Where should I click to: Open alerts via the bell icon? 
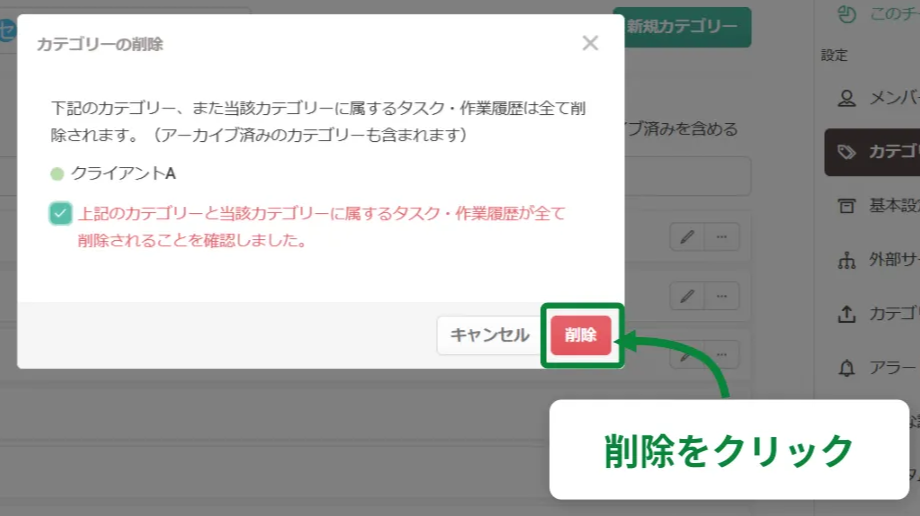[846, 368]
